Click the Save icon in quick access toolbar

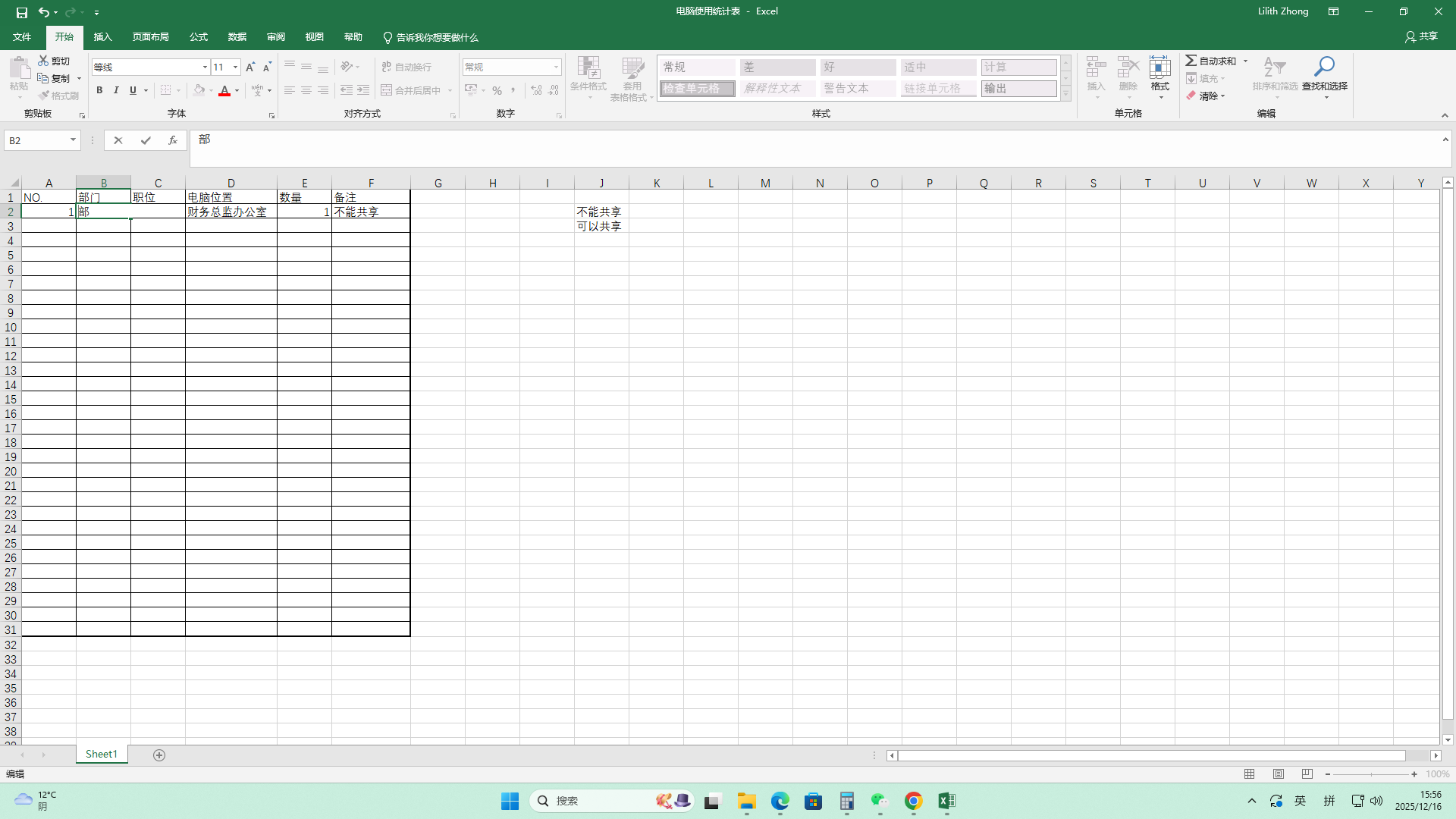[x=21, y=12]
